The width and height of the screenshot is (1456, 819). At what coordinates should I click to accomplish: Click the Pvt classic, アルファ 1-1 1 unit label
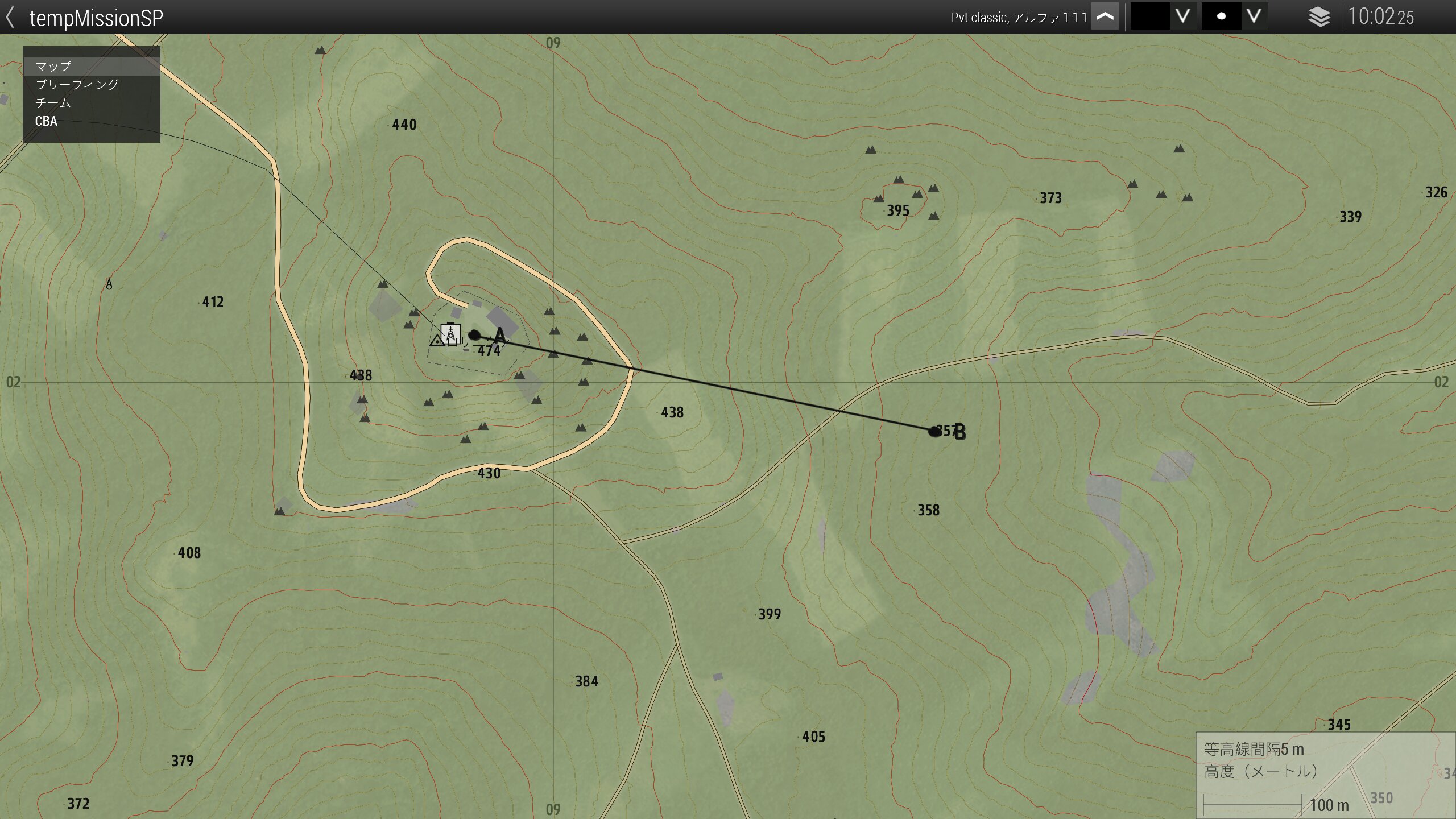pos(1019,18)
